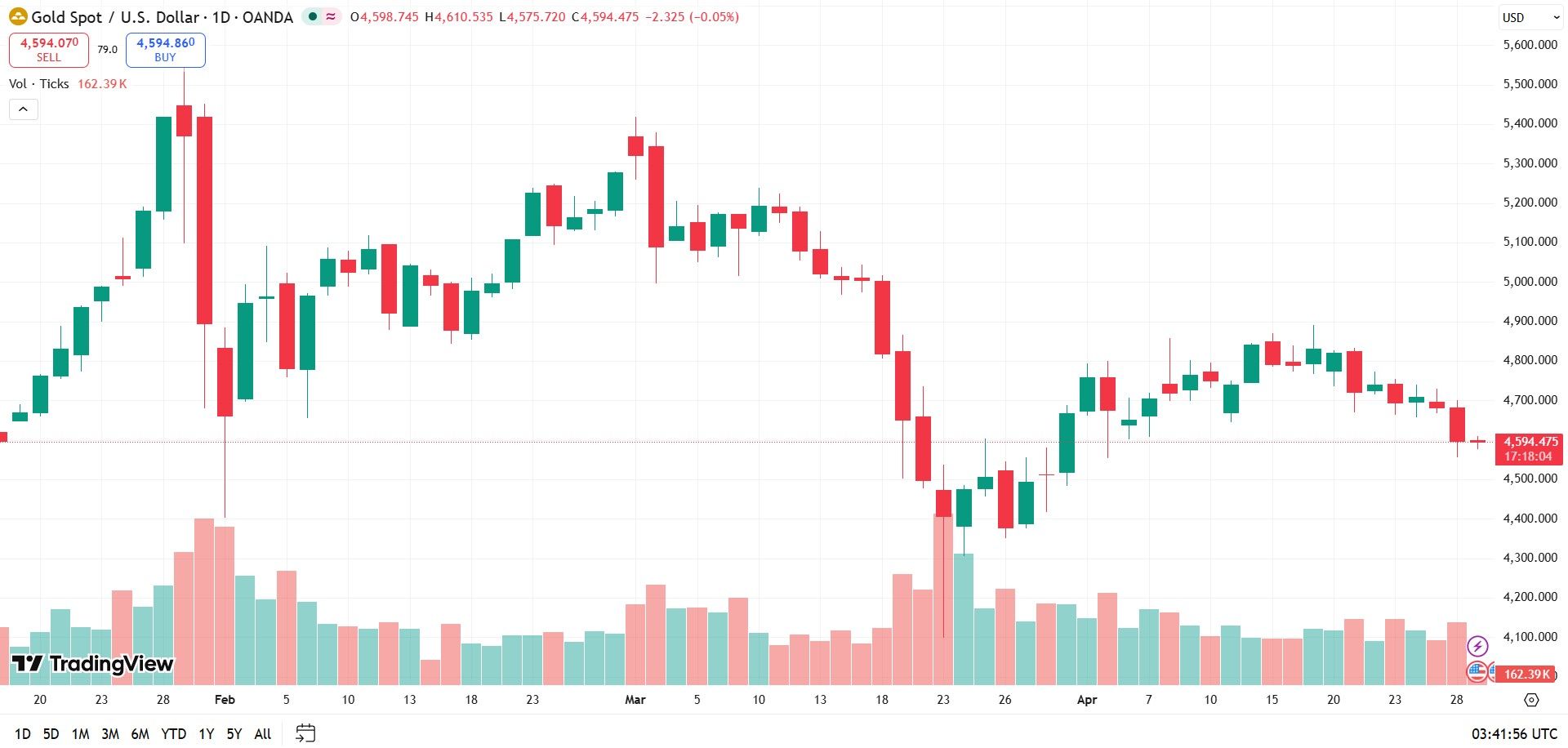Click the SELL 4,594.07 button
Screen dimensions: 1568x748
point(49,50)
